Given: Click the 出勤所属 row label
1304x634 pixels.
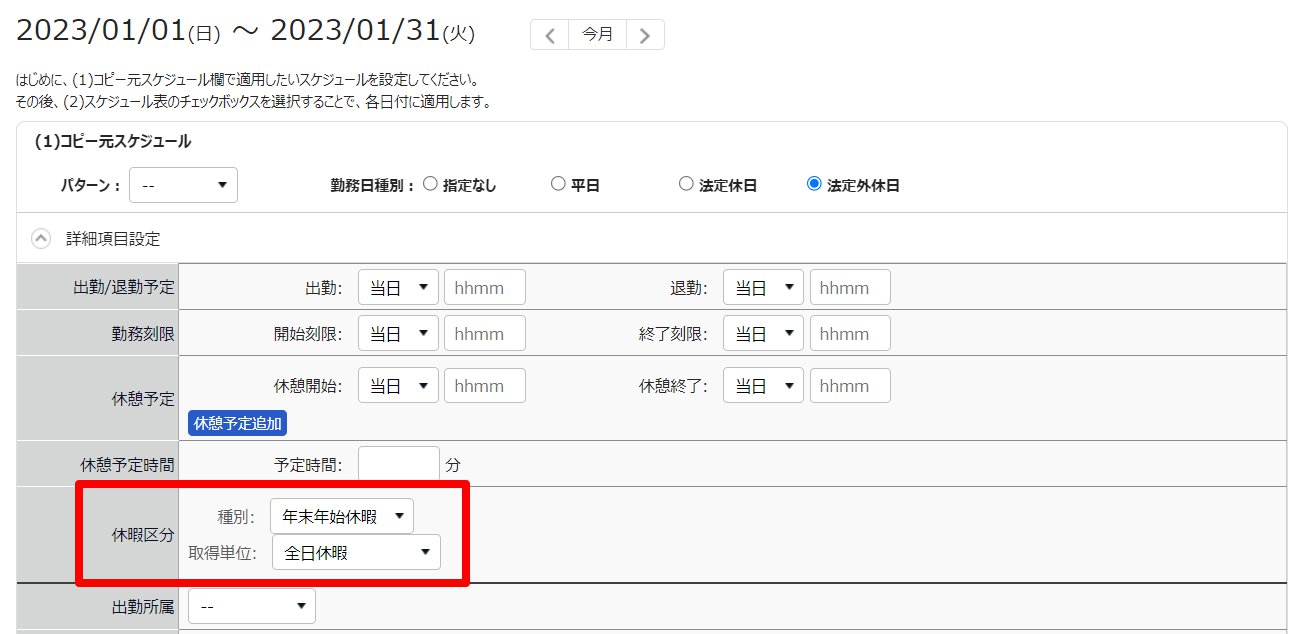Looking at the screenshot, I should pos(143,606).
